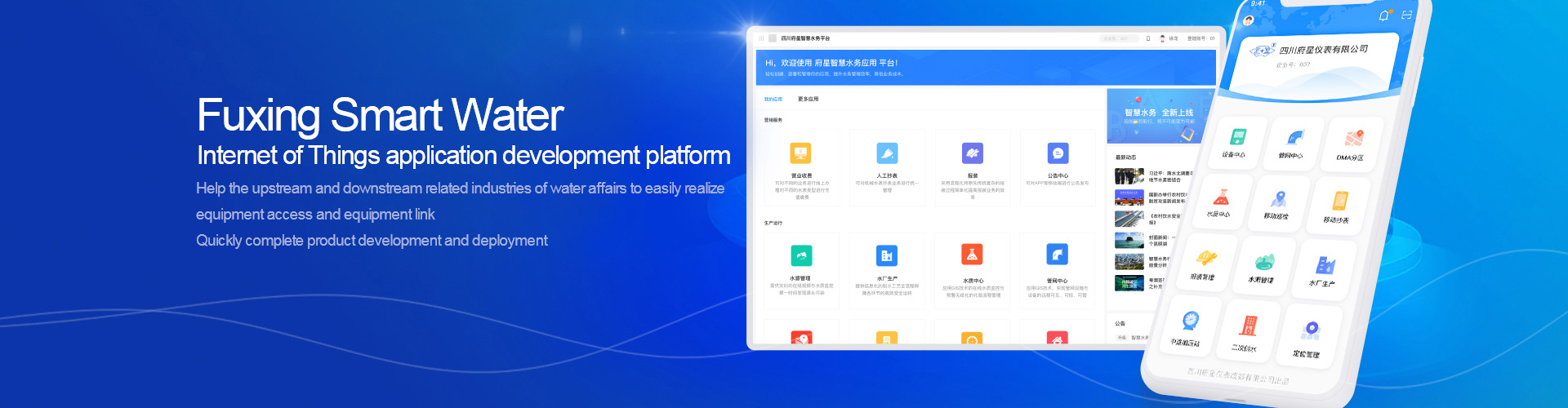The height and width of the screenshot is (408, 1568).
Task: Switch to the 我的应用 tab
Action: click(773, 99)
